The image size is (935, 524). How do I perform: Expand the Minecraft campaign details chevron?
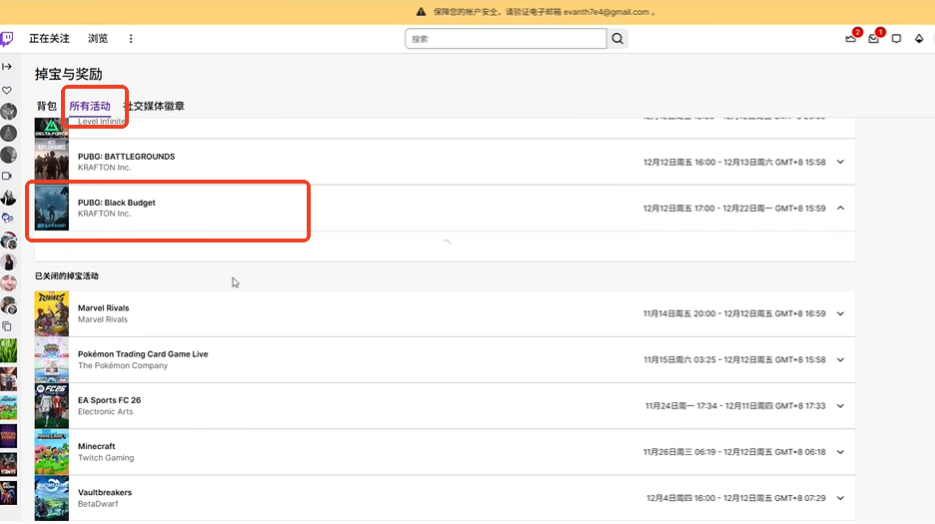tap(840, 452)
